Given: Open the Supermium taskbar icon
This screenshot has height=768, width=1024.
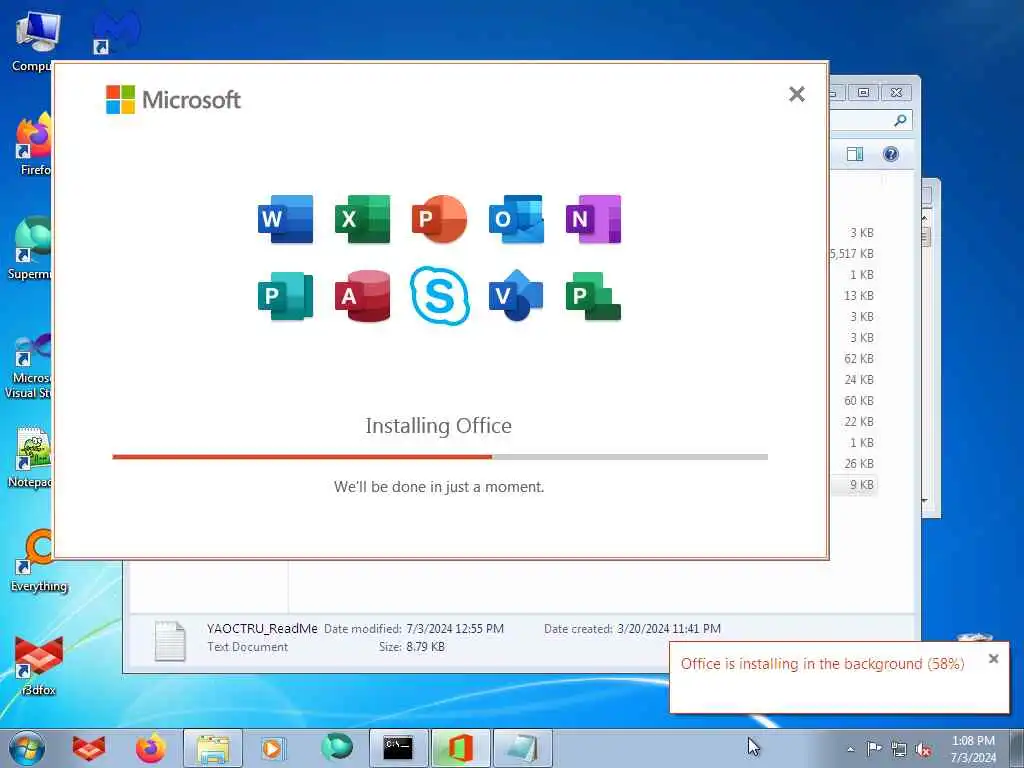Looking at the screenshot, I should pos(337,747).
